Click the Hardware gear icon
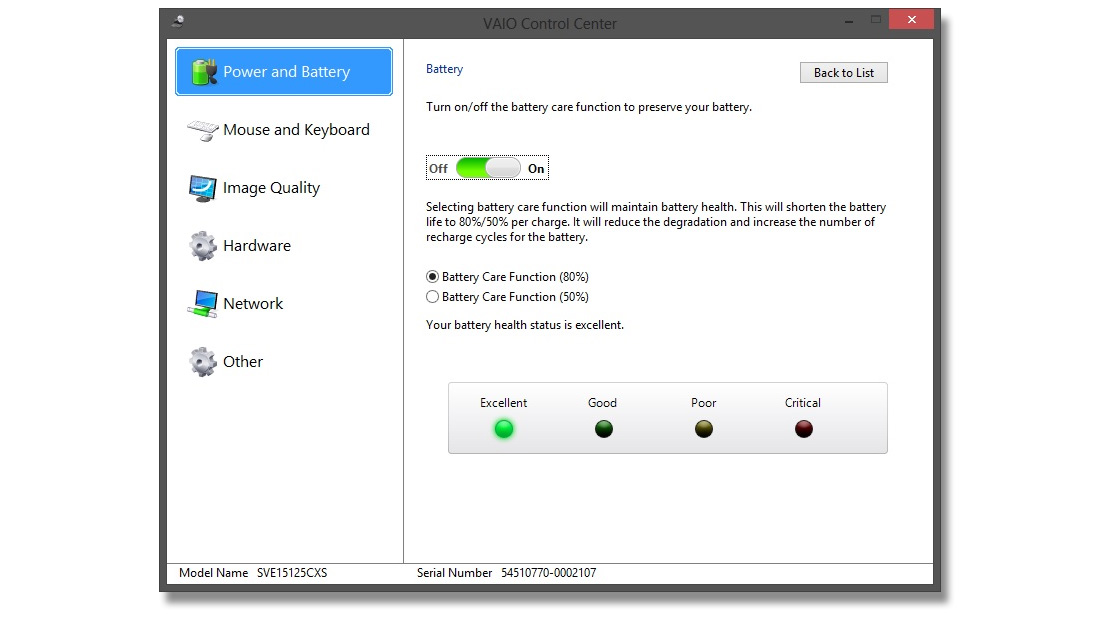1100x620 pixels. click(203, 246)
